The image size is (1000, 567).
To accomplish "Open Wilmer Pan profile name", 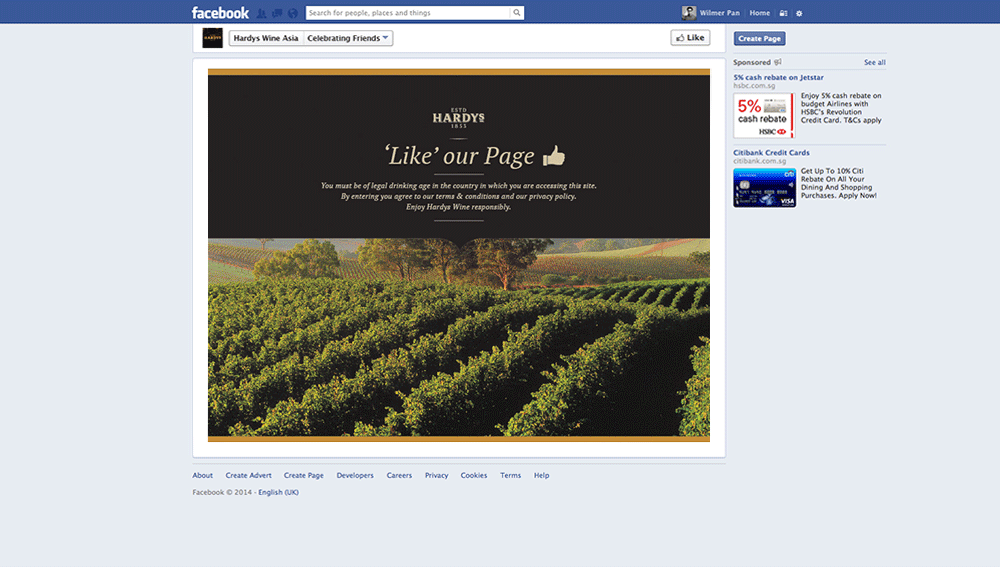I will pos(719,13).
